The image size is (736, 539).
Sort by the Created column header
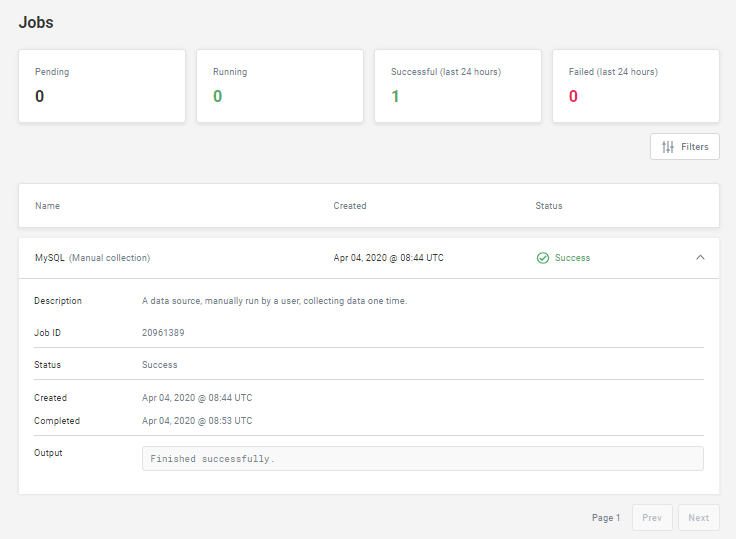(x=350, y=206)
